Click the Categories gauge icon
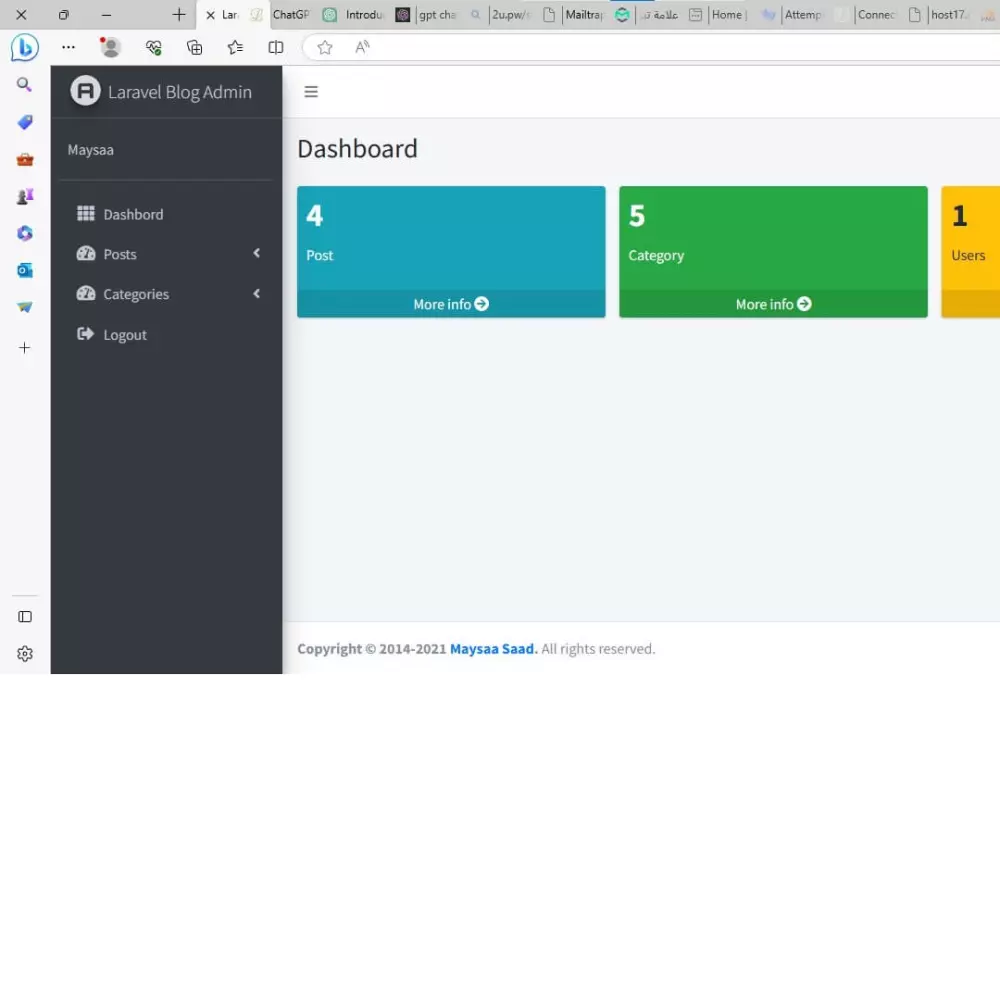The image size is (1000, 1000). (x=85, y=293)
